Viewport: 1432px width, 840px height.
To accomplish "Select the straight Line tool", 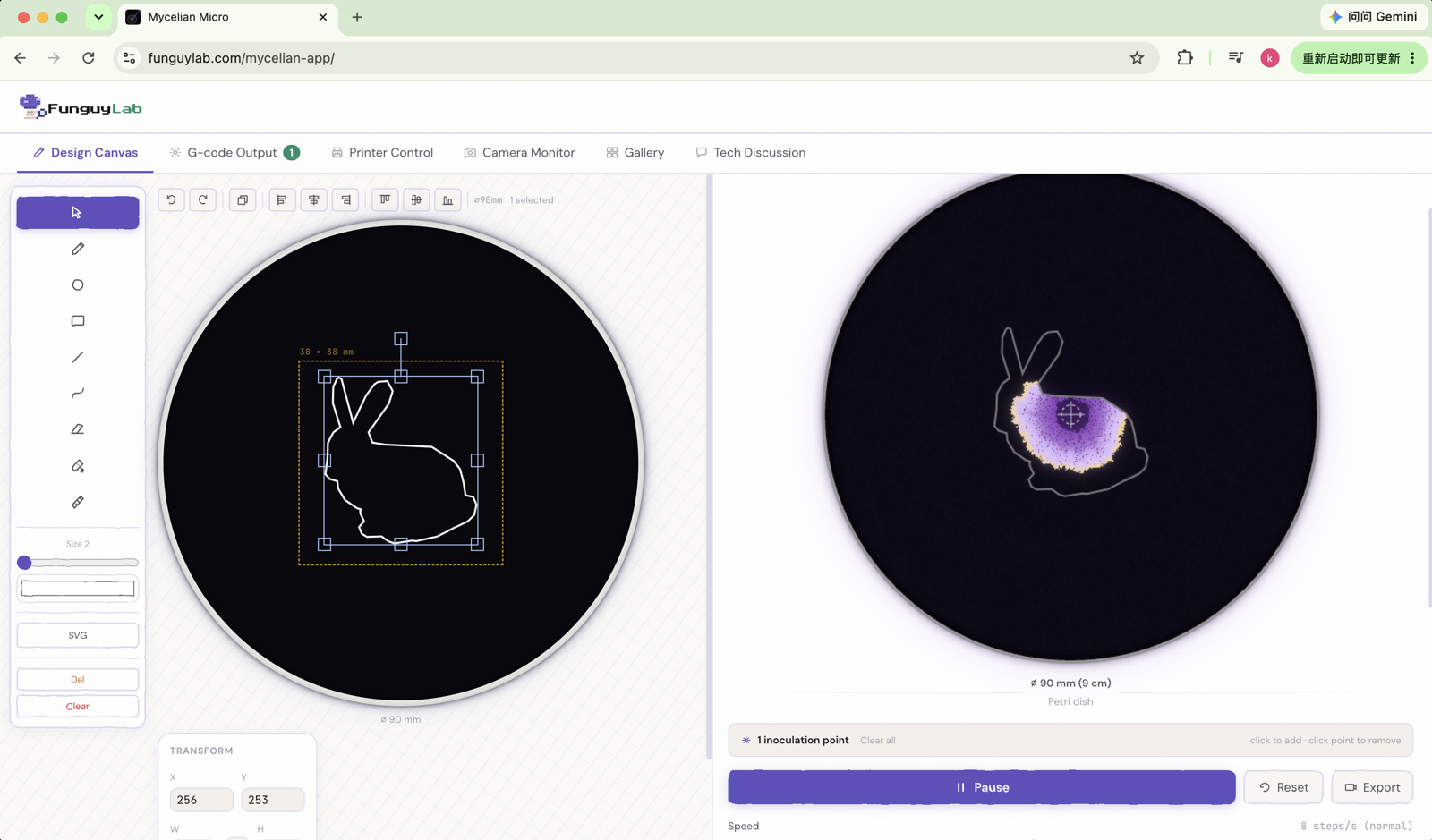I will pyautogui.click(x=78, y=357).
